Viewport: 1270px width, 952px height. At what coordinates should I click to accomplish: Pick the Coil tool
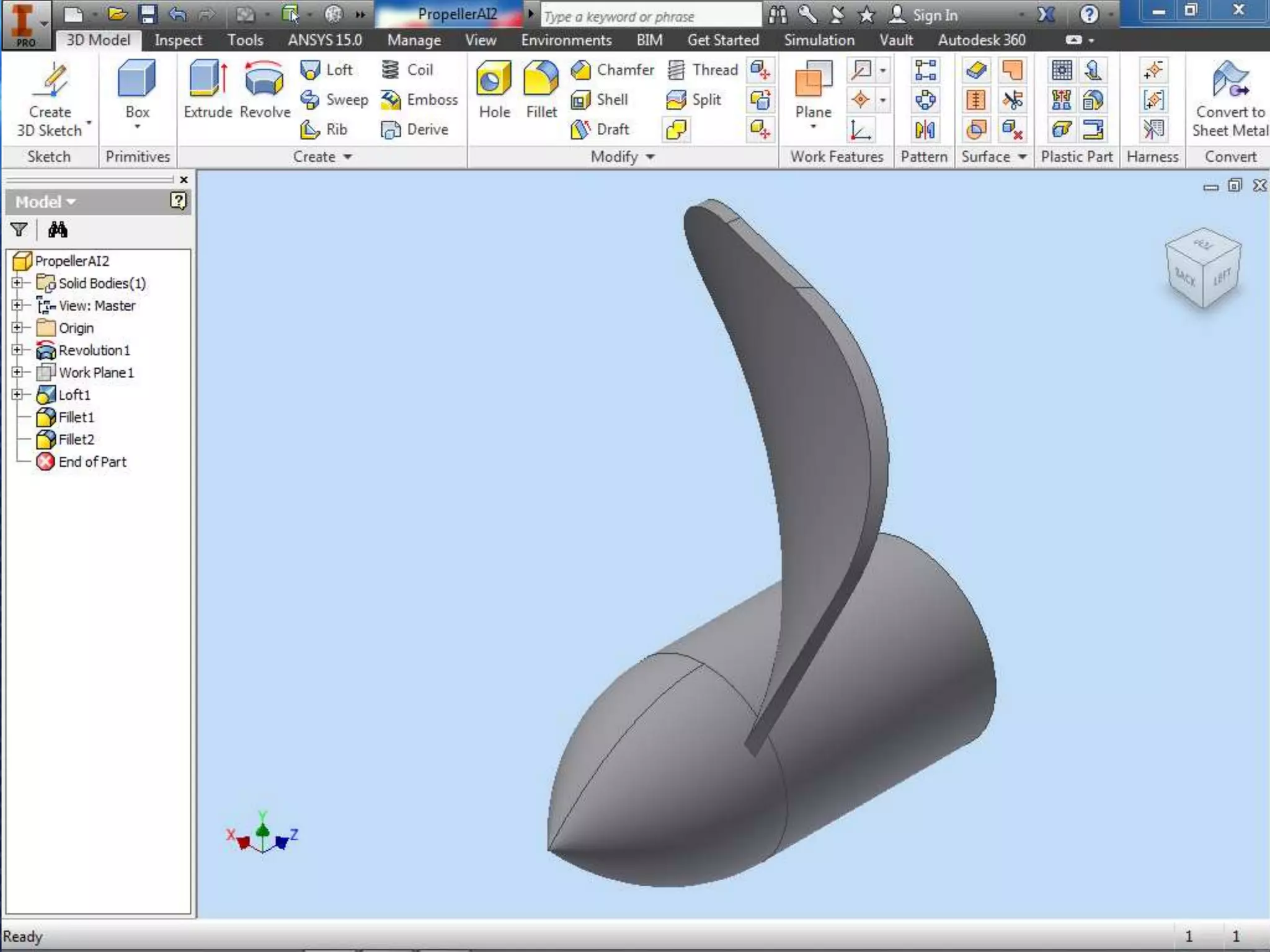coord(407,70)
